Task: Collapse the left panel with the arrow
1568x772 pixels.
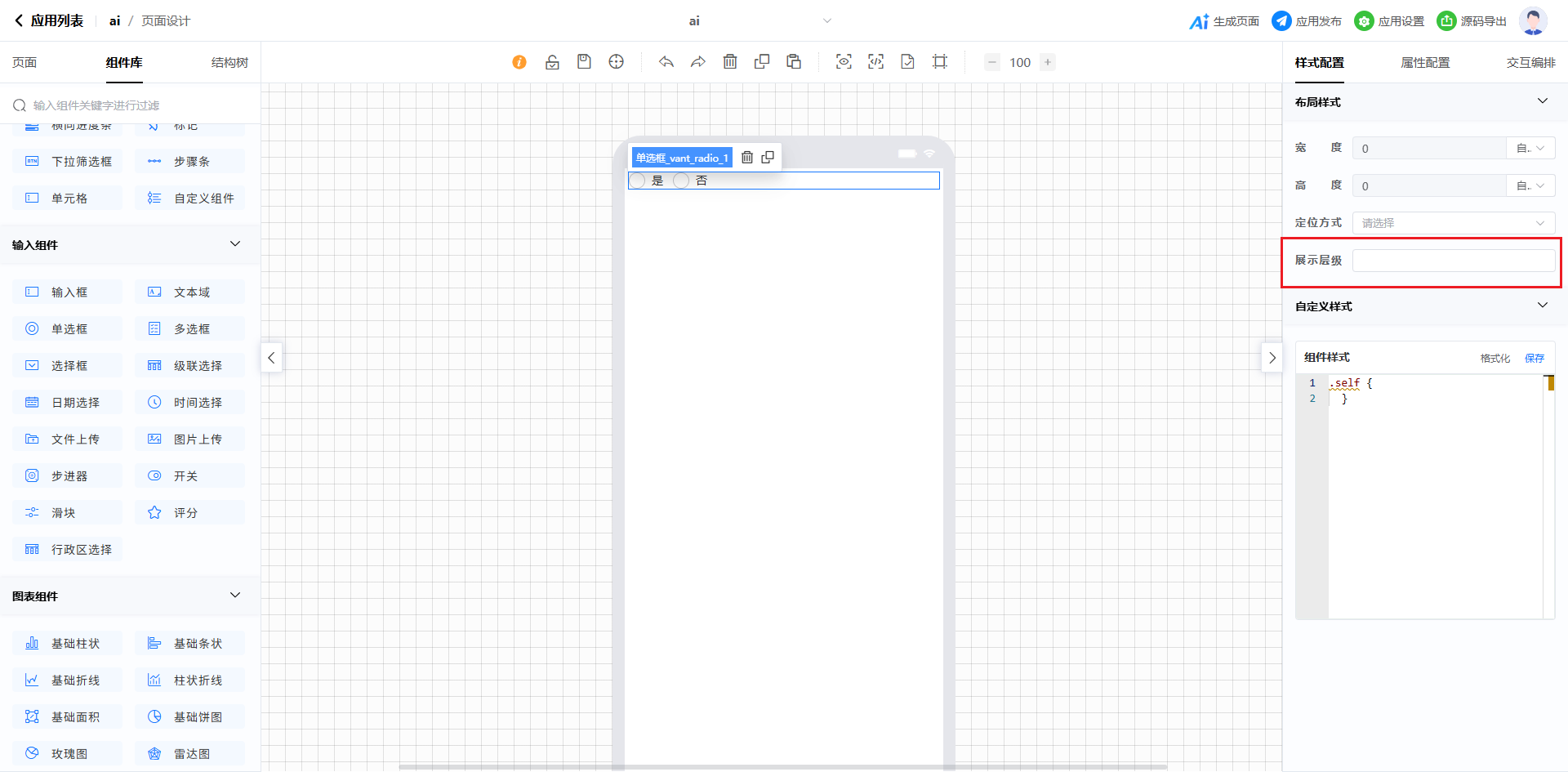Action: coord(272,358)
